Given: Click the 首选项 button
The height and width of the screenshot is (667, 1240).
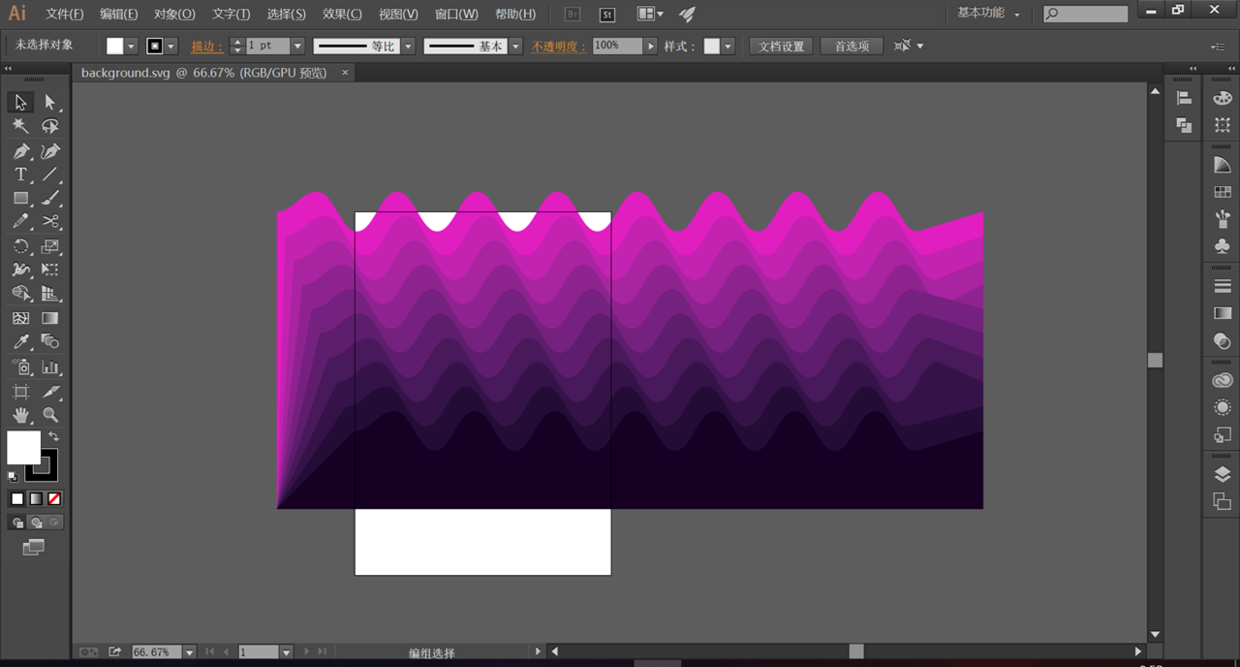Looking at the screenshot, I should click(x=851, y=46).
